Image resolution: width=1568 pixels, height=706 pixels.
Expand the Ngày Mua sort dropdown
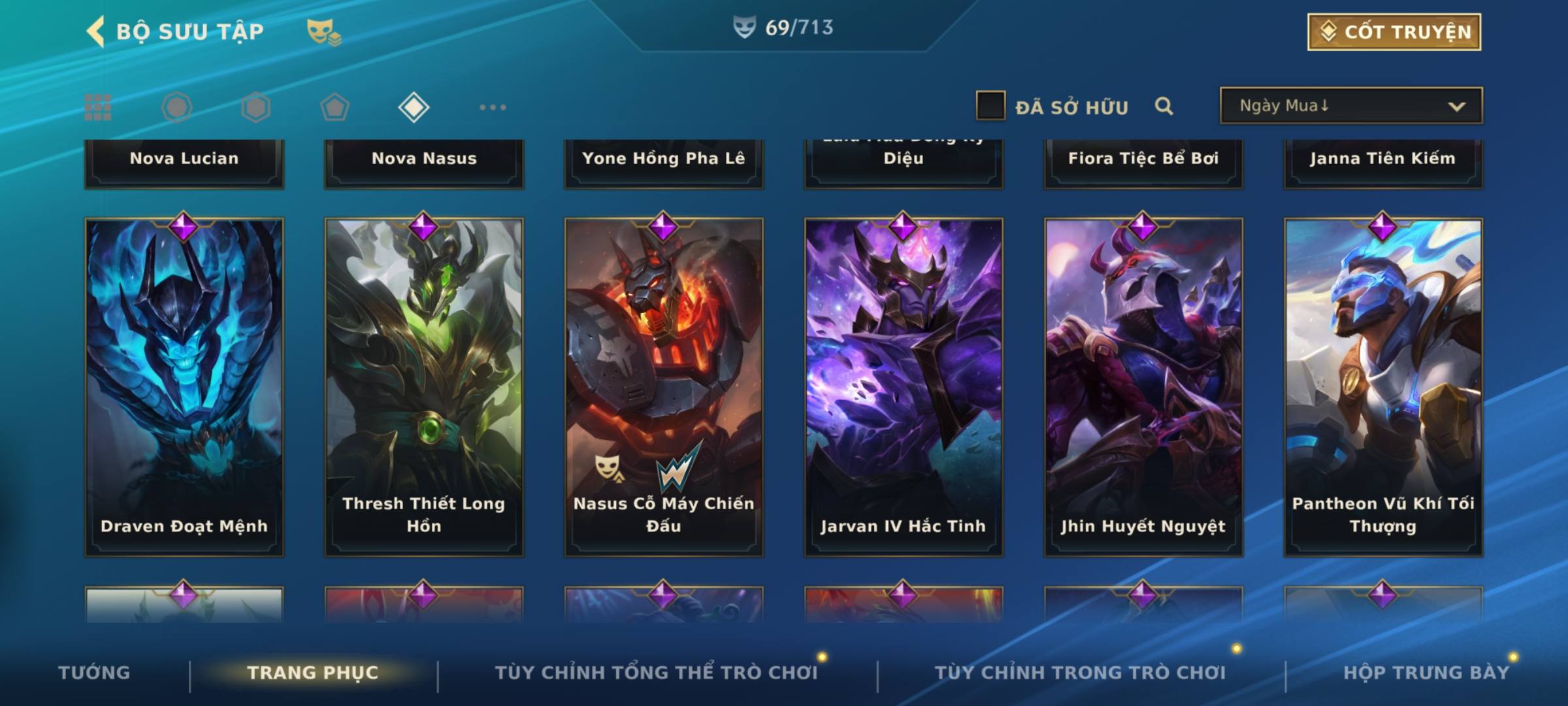pos(1351,105)
